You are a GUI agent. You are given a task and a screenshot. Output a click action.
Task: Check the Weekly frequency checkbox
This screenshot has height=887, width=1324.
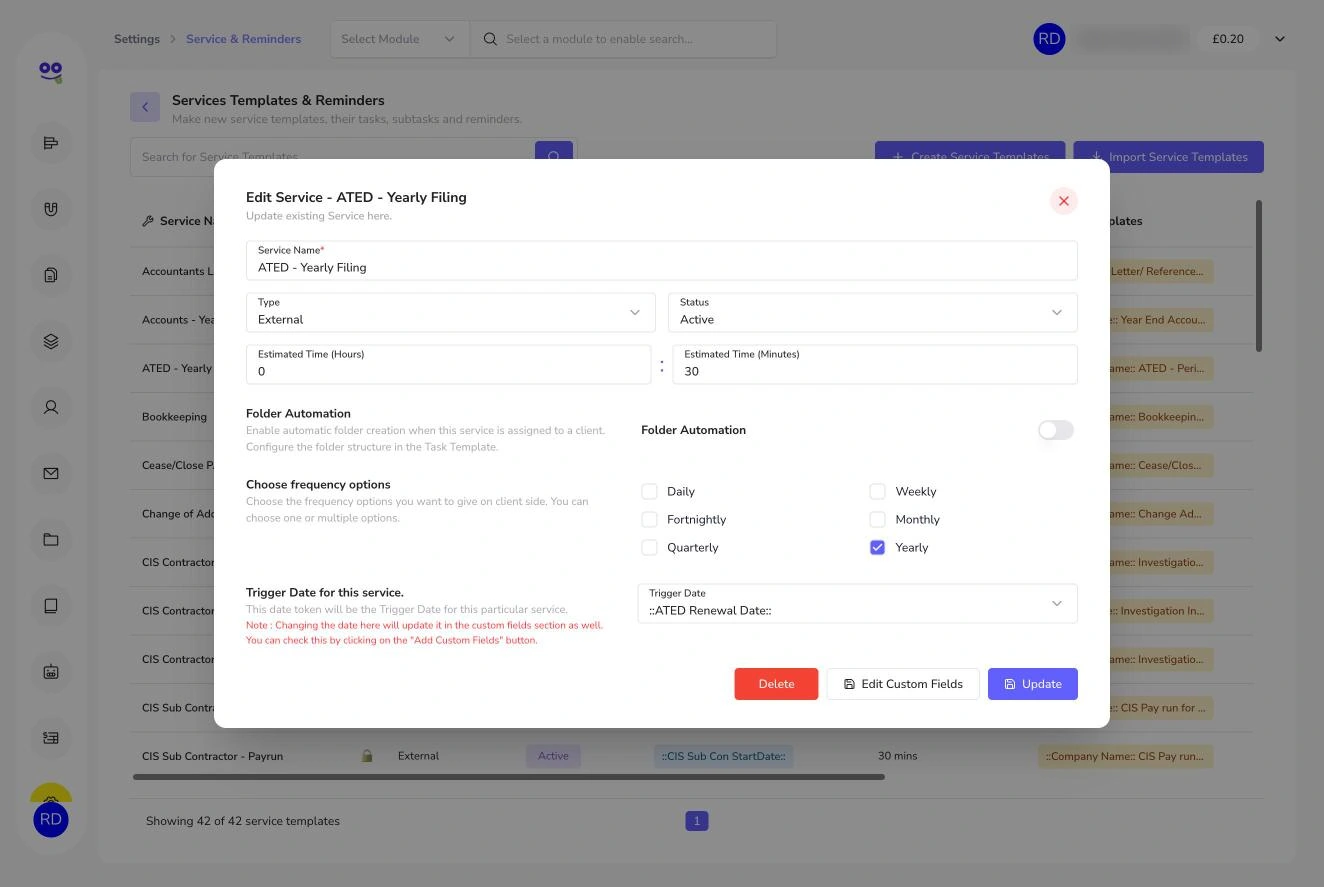877,491
